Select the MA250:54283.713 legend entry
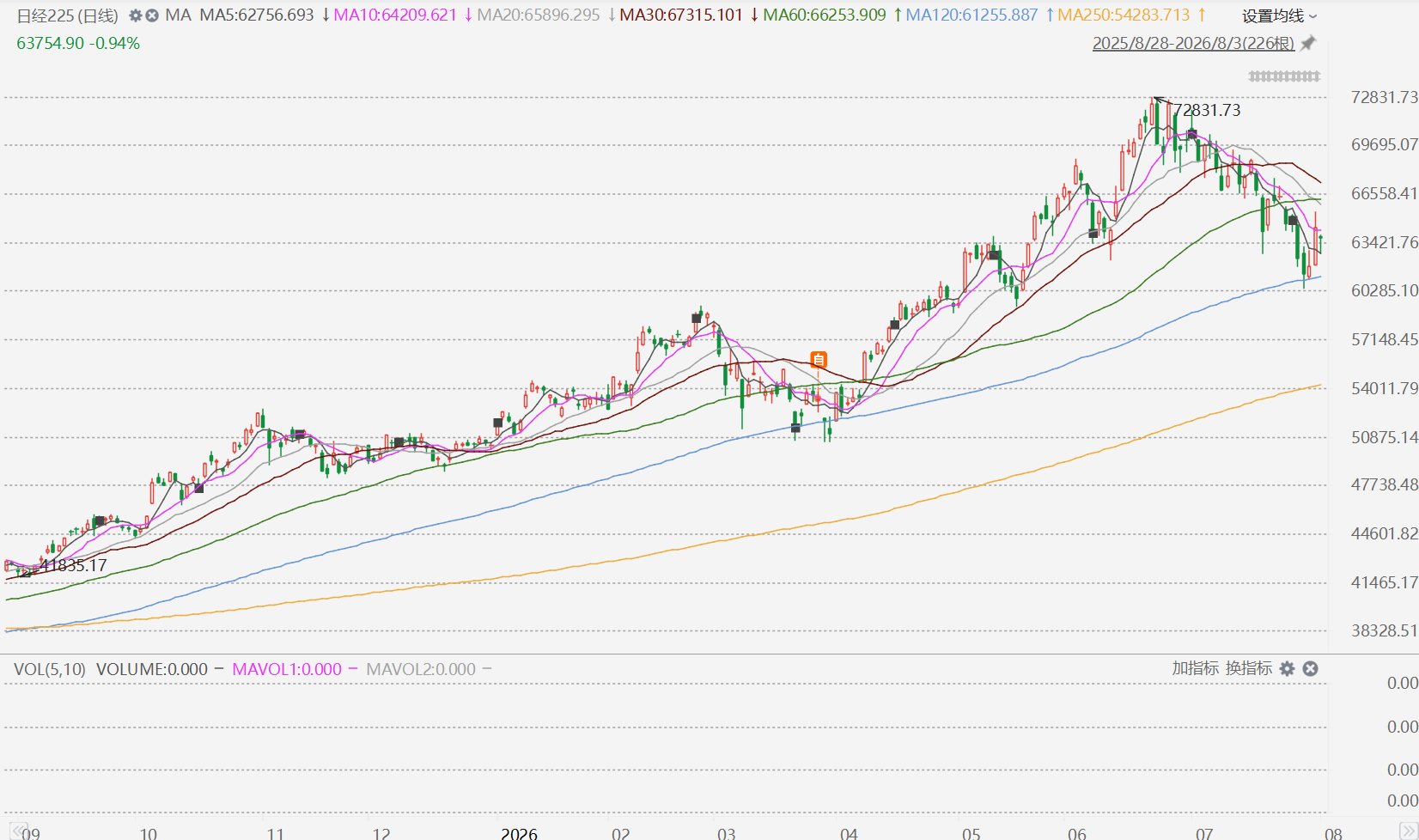 (1124, 15)
